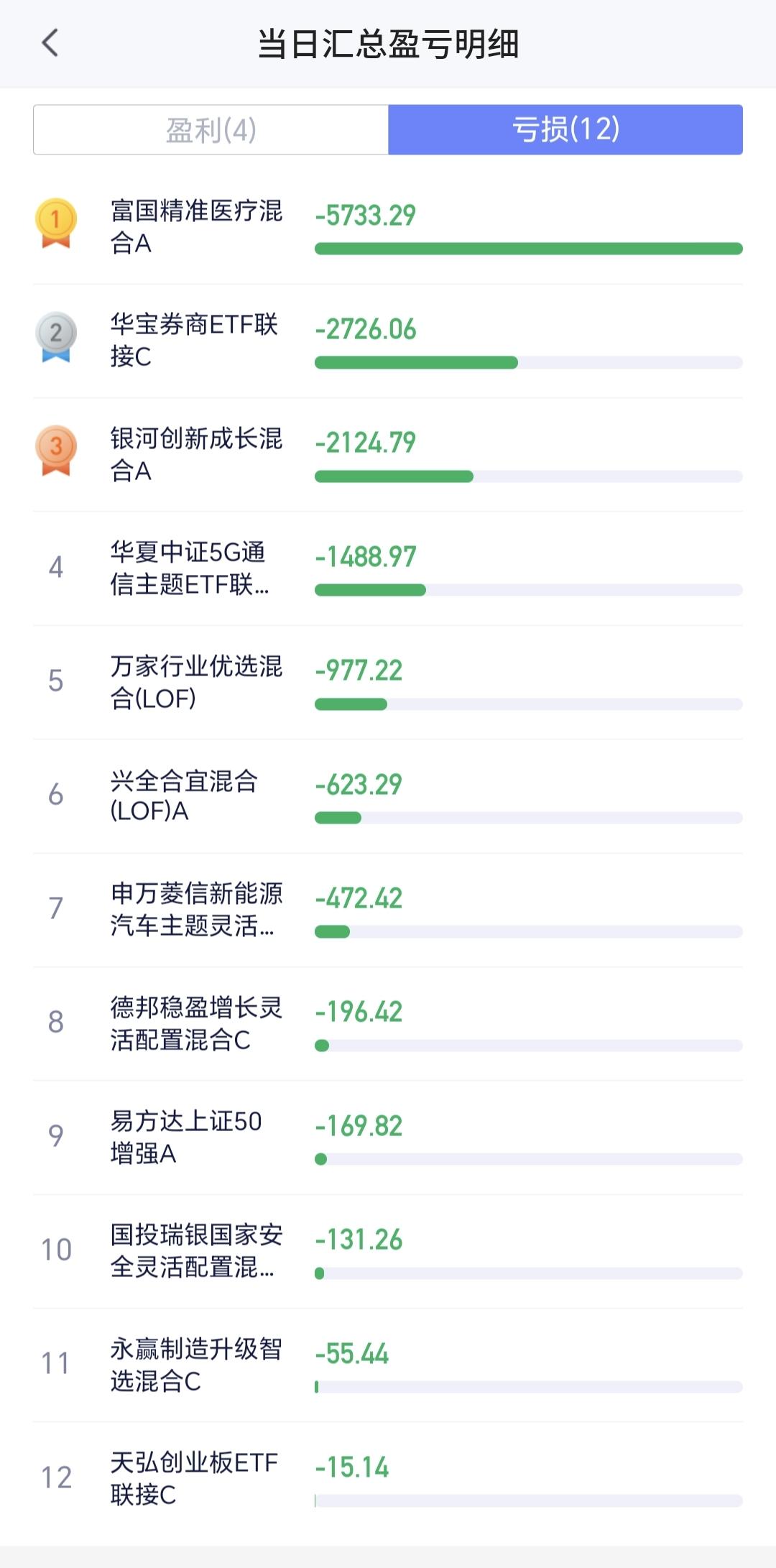
Task: Click the -169.82 loss amount
Action: tap(359, 1126)
